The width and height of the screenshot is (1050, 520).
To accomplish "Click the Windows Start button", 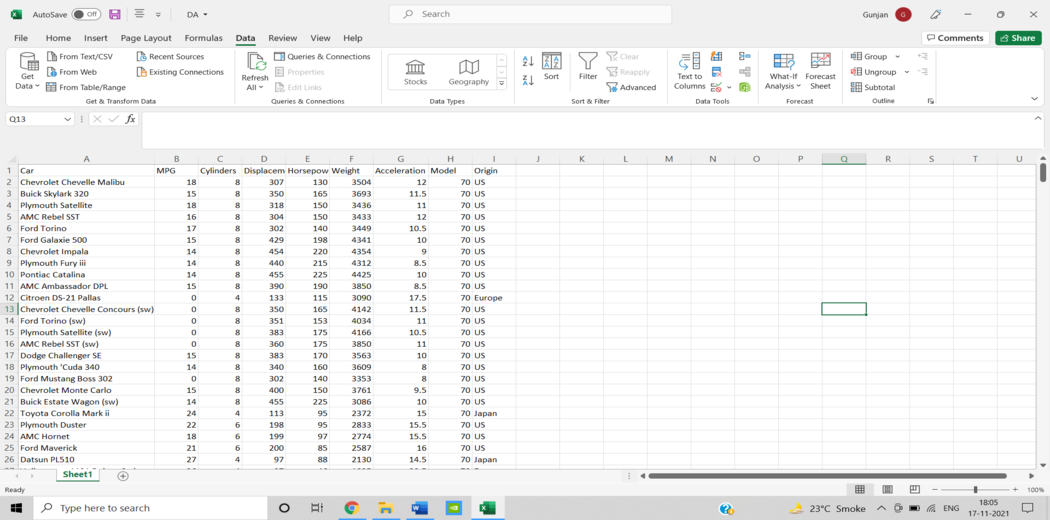I will (16, 508).
